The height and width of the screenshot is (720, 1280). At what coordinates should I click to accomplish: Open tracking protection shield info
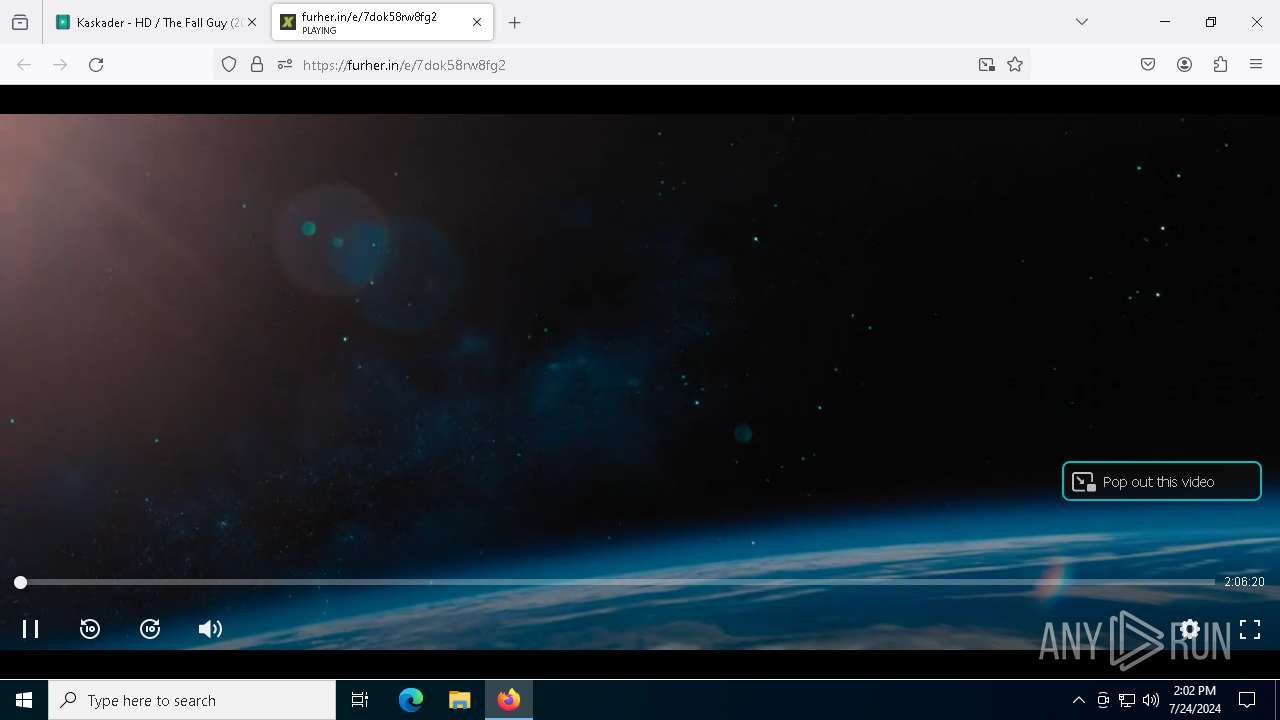pos(229,65)
